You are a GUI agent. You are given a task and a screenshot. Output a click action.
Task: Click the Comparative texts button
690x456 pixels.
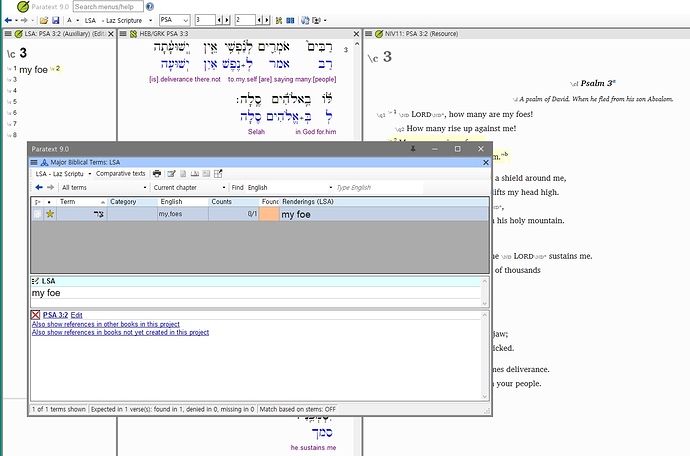(121, 174)
